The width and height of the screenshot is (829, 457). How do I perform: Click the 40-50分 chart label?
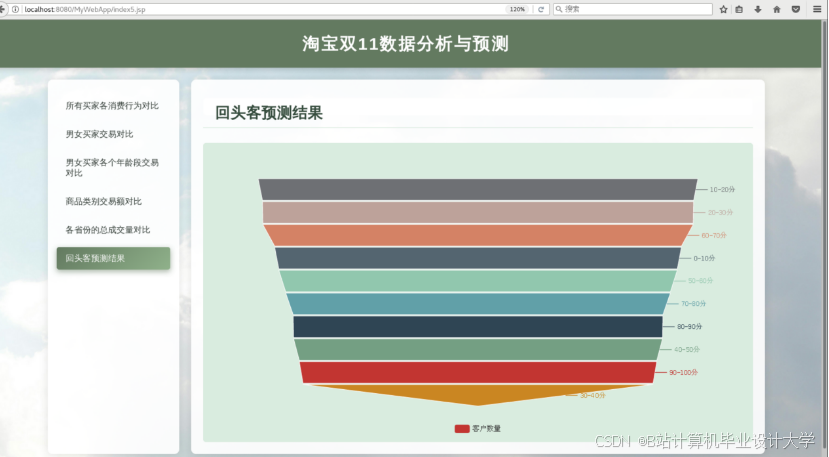click(x=687, y=350)
